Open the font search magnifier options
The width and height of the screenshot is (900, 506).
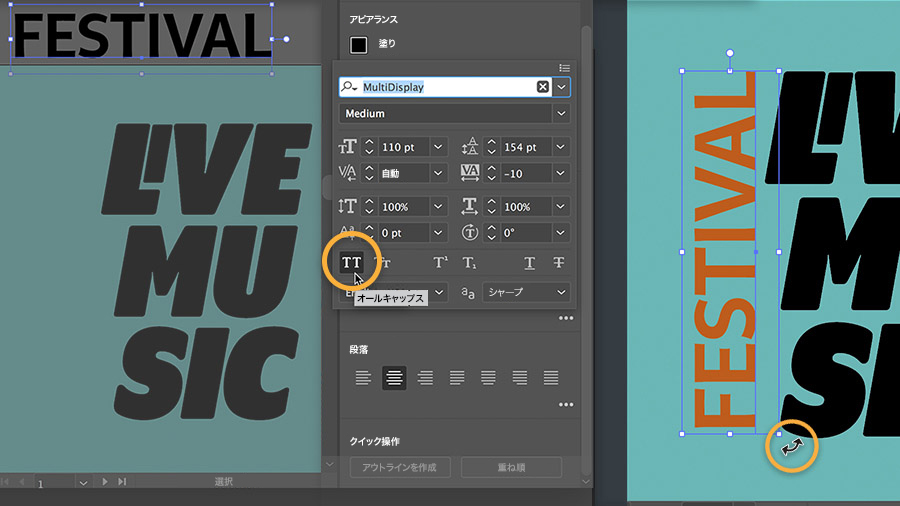pos(349,87)
